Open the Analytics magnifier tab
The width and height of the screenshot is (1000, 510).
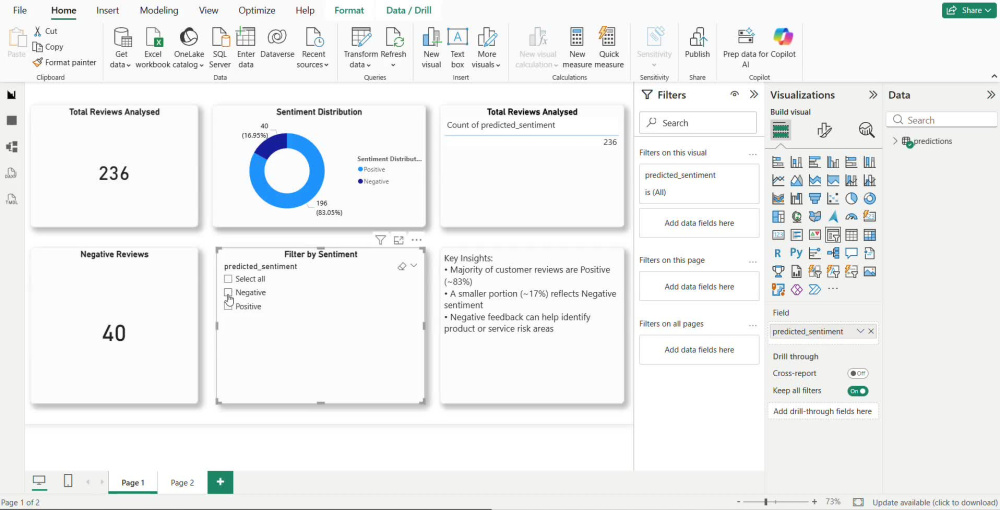click(x=866, y=131)
